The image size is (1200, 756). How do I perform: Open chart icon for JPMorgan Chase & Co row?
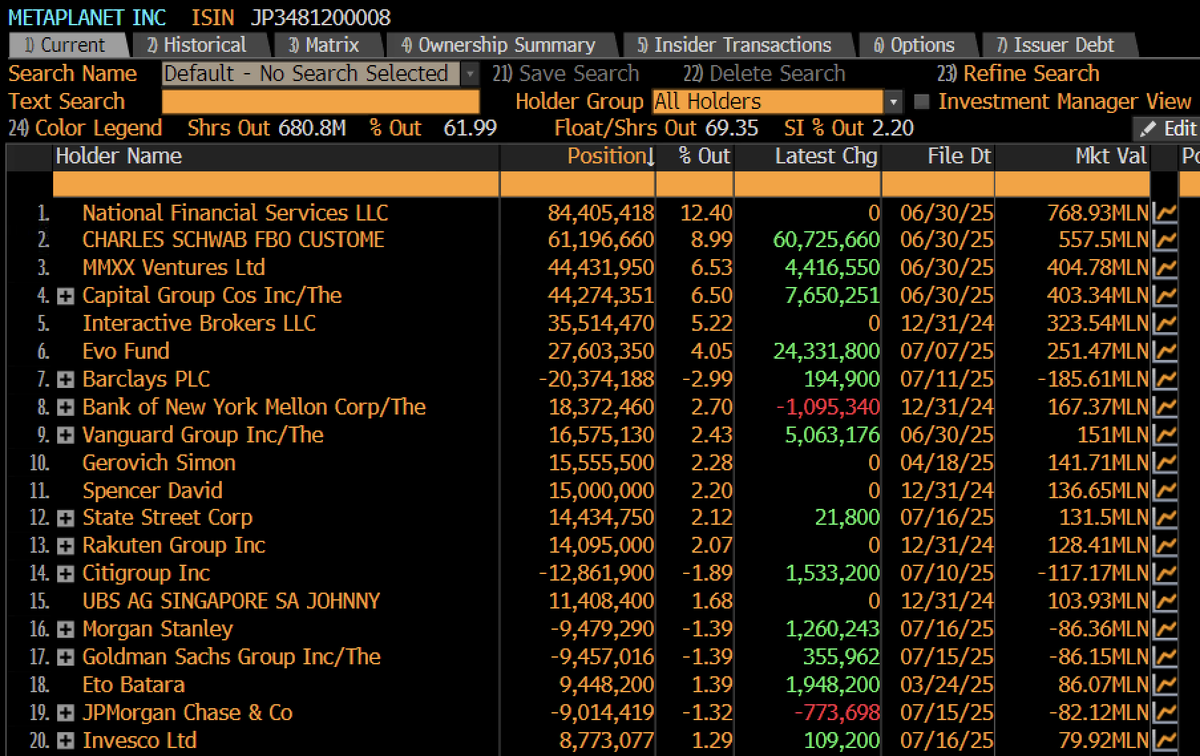pos(1164,713)
